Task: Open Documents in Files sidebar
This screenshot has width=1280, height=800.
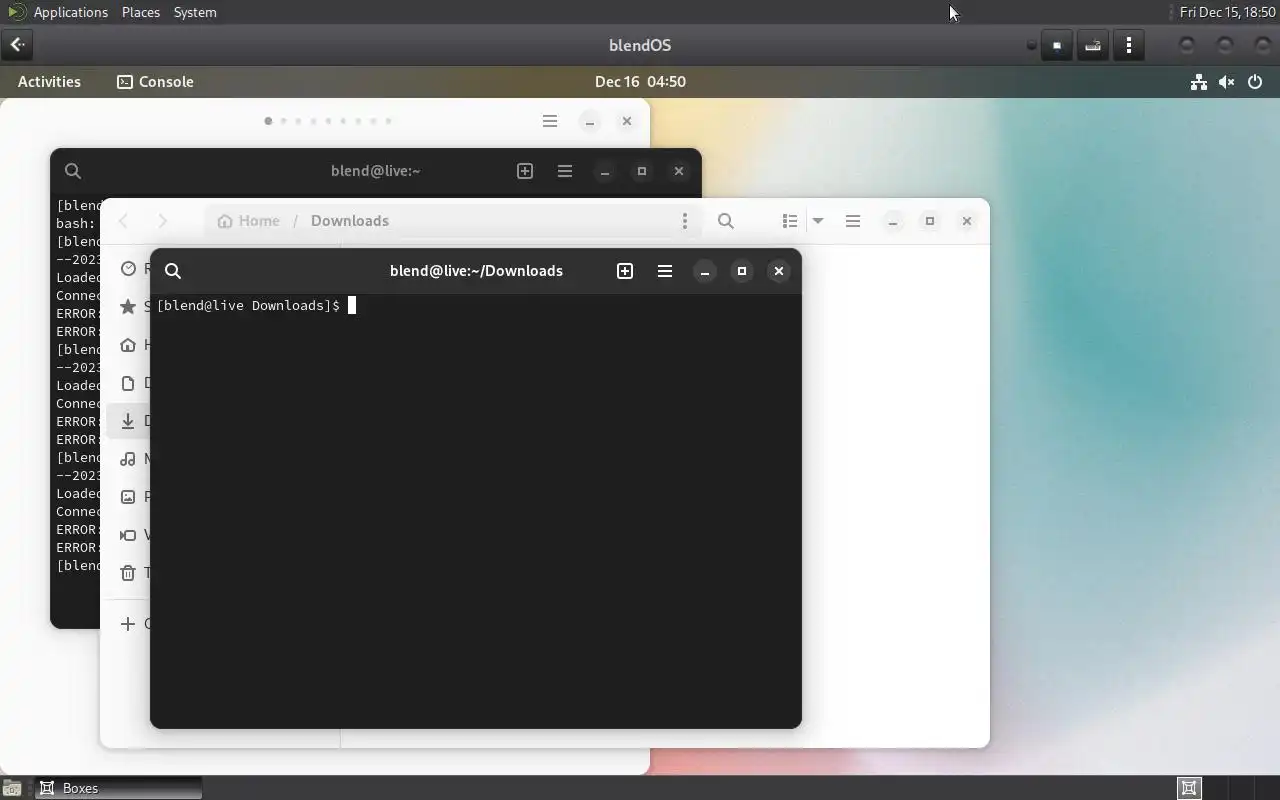Action: point(129,383)
